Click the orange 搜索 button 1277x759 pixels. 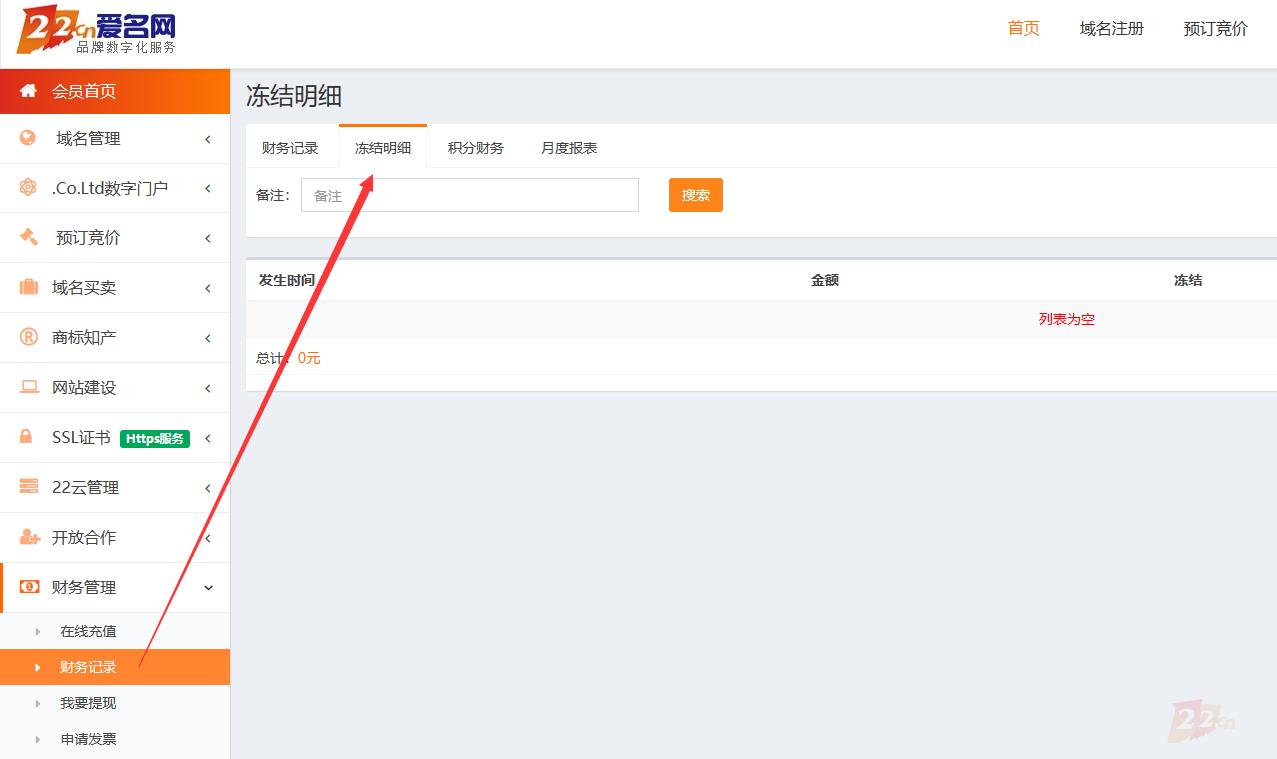(696, 195)
